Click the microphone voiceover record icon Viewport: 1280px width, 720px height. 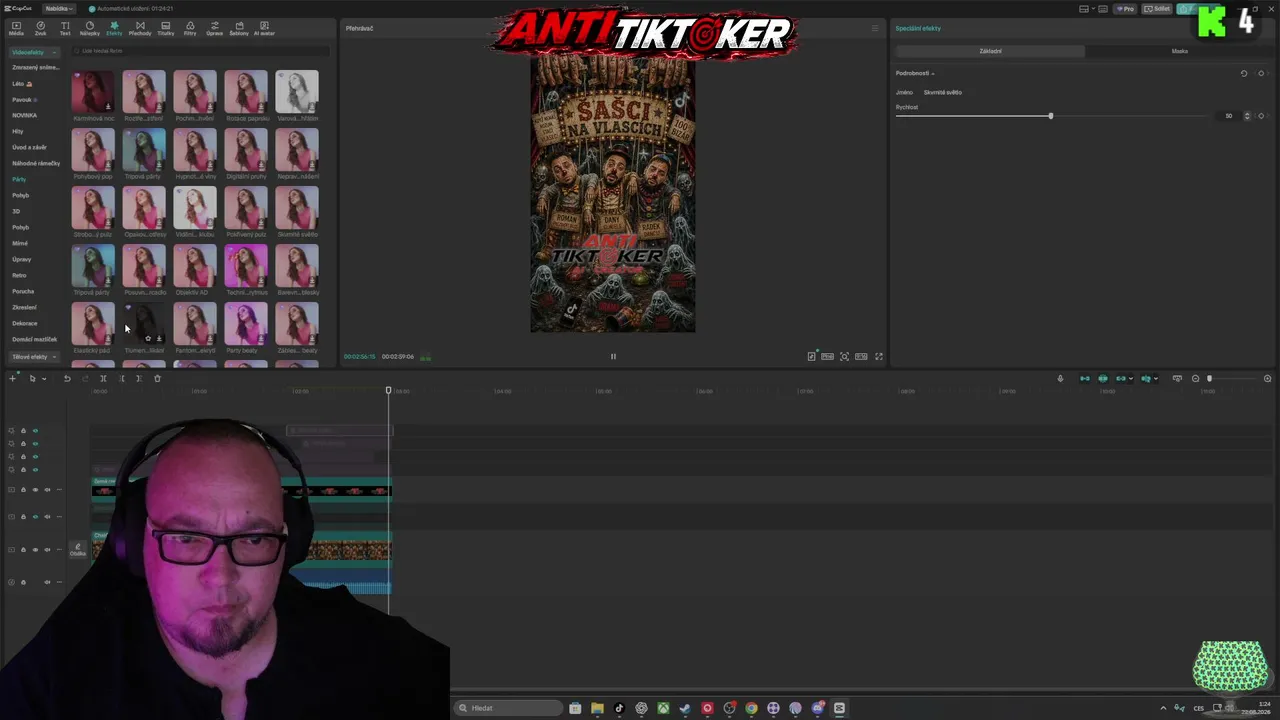point(1060,378)
